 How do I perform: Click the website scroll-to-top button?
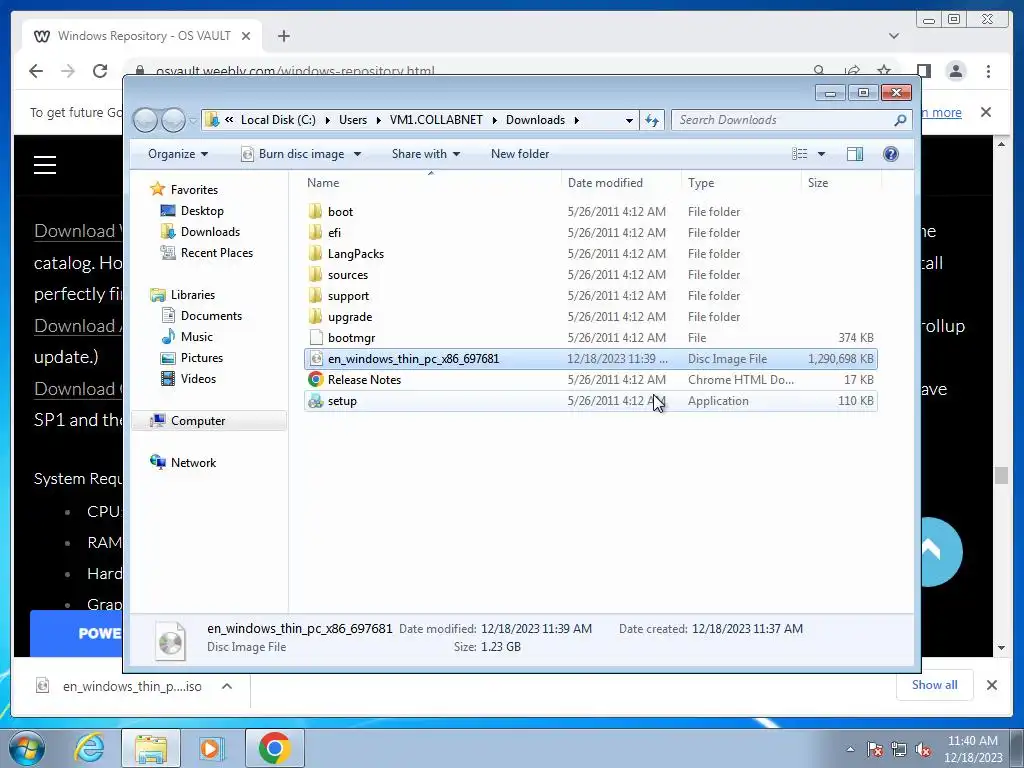click(x=942, y=552)
